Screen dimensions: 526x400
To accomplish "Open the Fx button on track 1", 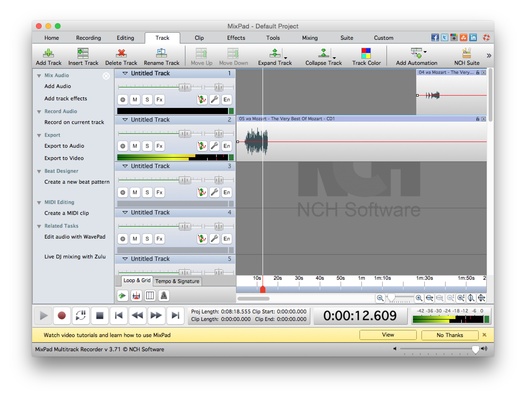I will (159, 100).
